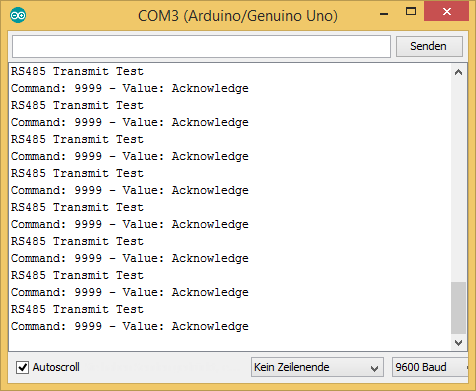Click the Senden button

pos(429,46)
